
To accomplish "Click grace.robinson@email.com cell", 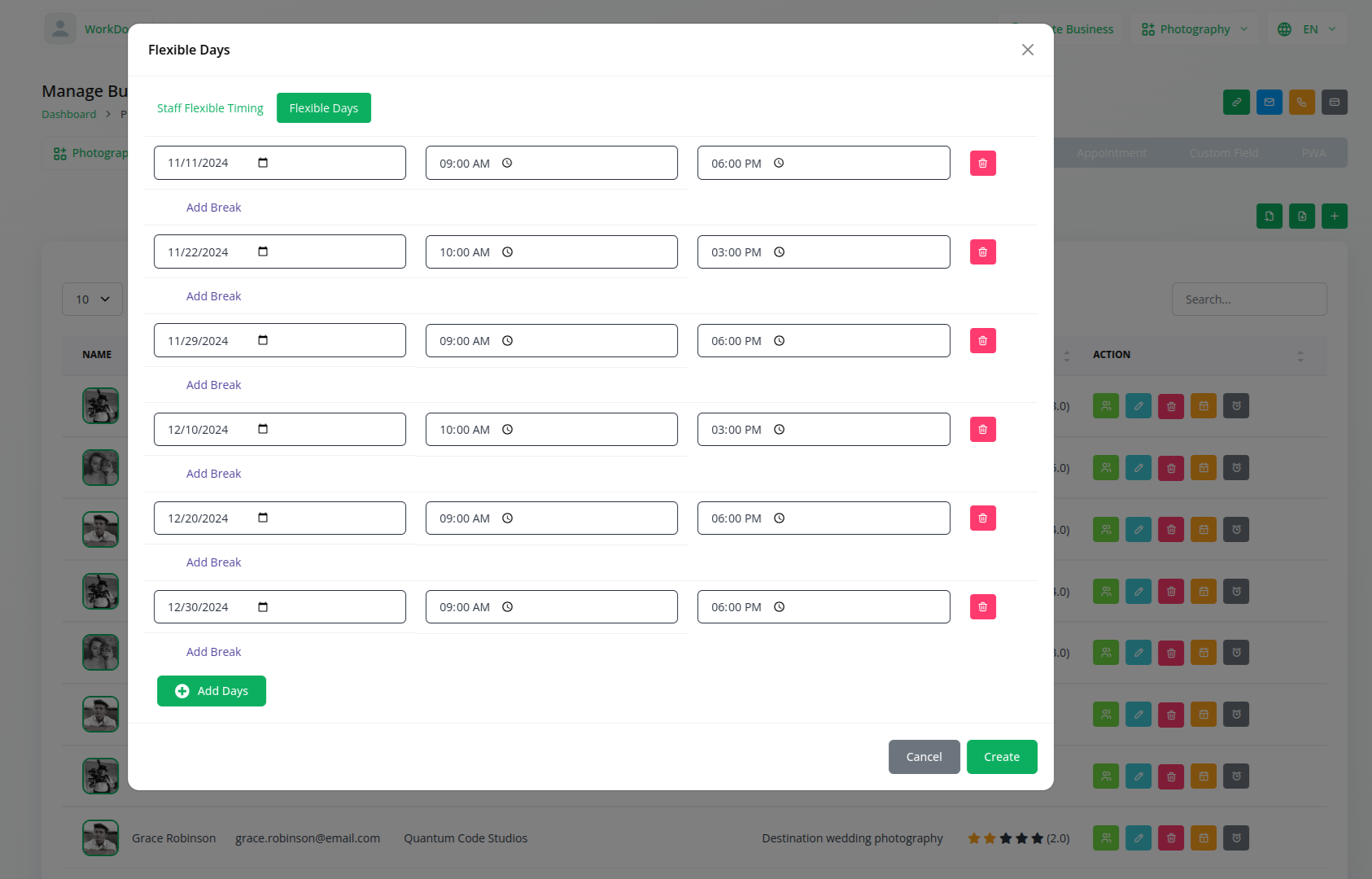I will coord(308,838).
